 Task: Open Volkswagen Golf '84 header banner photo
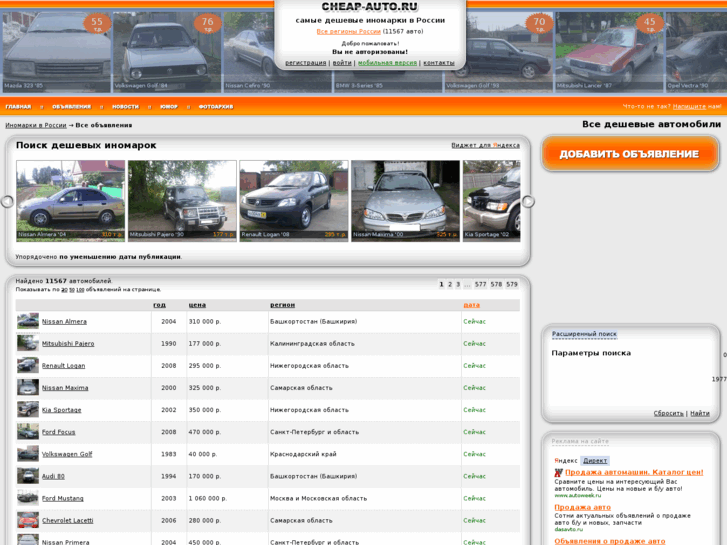(167, 52)
